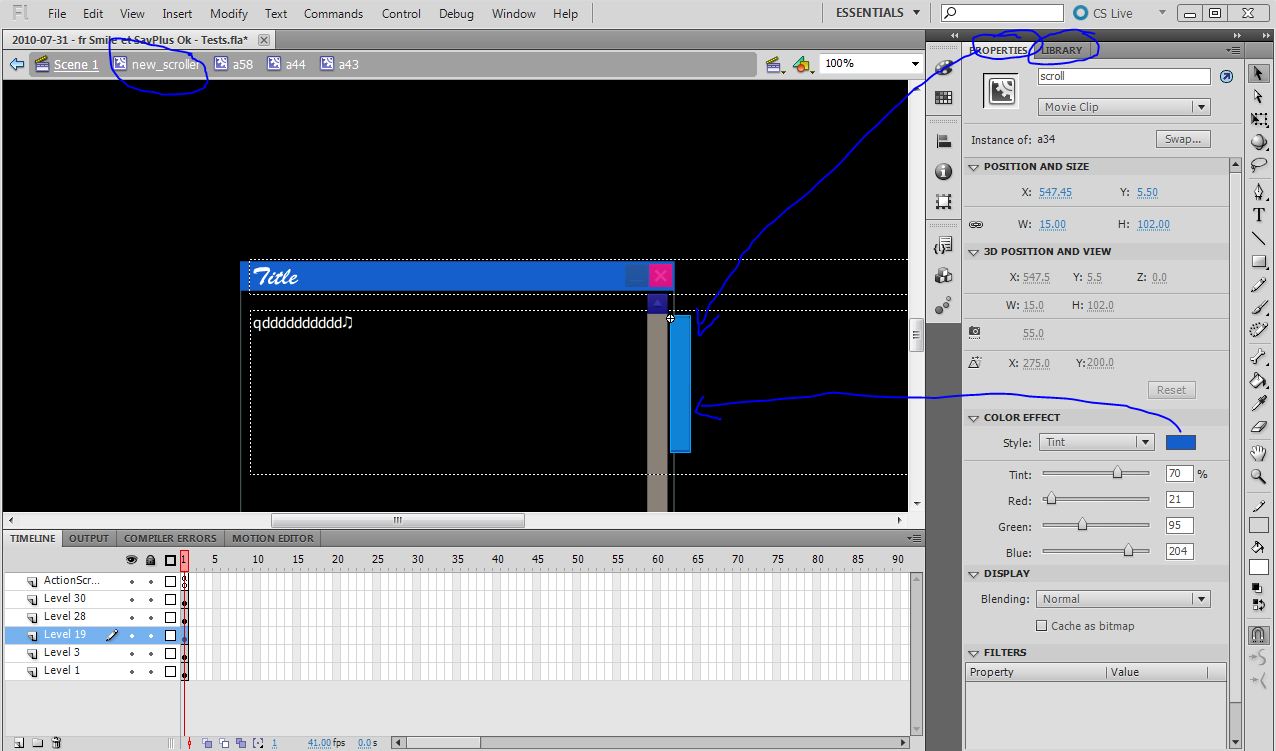
Task: Select the Selection tool
Action: [1258, 75]
